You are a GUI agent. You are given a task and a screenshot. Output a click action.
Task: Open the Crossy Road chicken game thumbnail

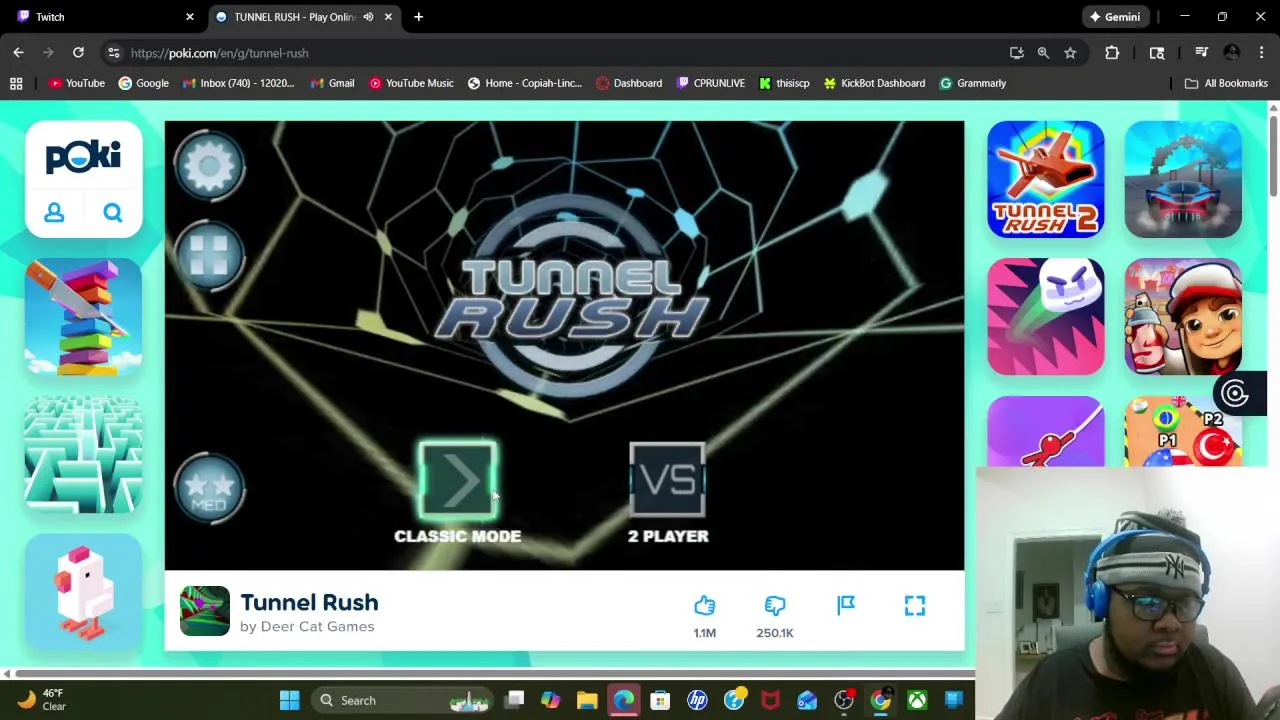click(x=84, y=592)
